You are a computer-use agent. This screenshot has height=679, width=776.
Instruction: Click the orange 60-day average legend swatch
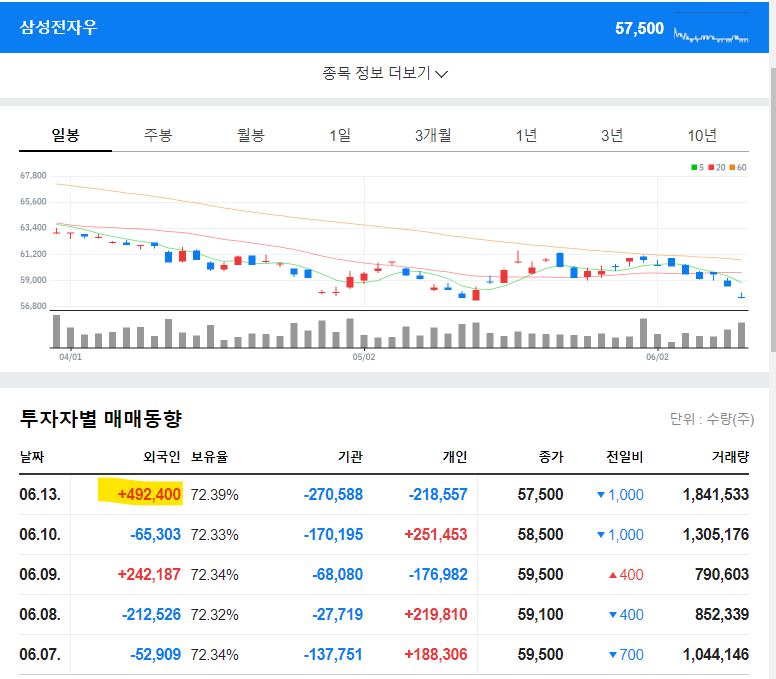pos(732,167)
